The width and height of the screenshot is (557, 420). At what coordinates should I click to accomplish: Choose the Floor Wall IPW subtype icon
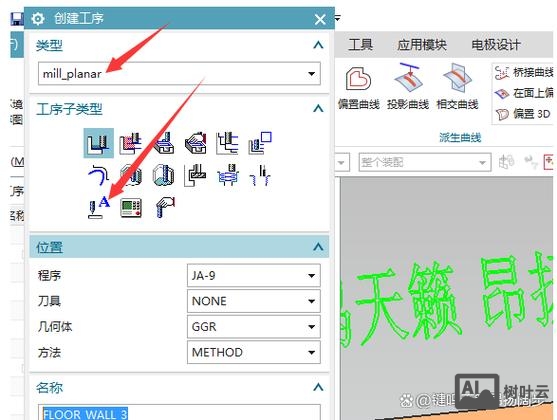130,143
